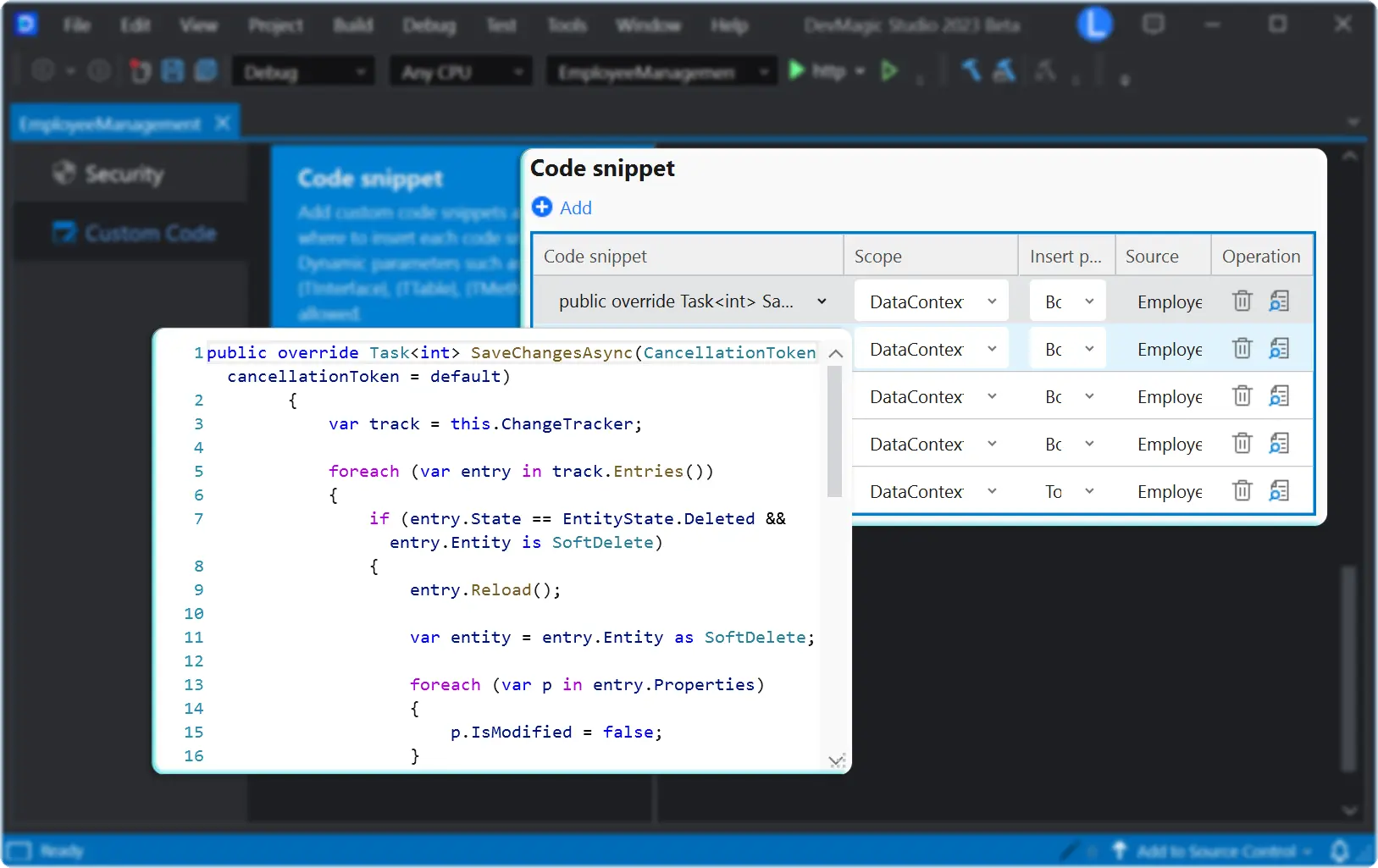1378x868 pixels.
Task: Click the Rebuild hammer icon in the toolbar
Action: [1004, 71]
